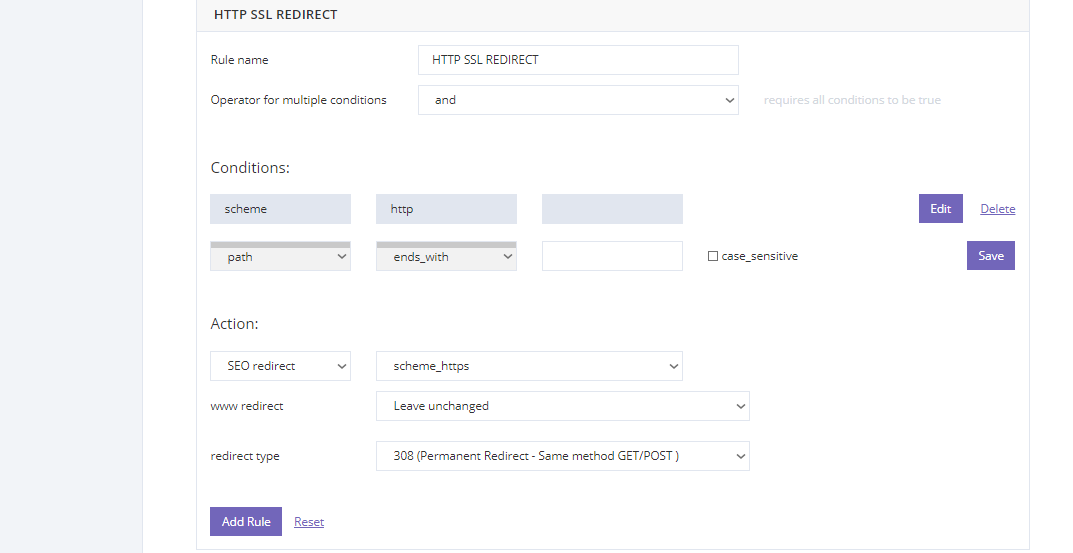
Task: Open the ends_with operator dropdown
Action: click(x=446, y=257)
